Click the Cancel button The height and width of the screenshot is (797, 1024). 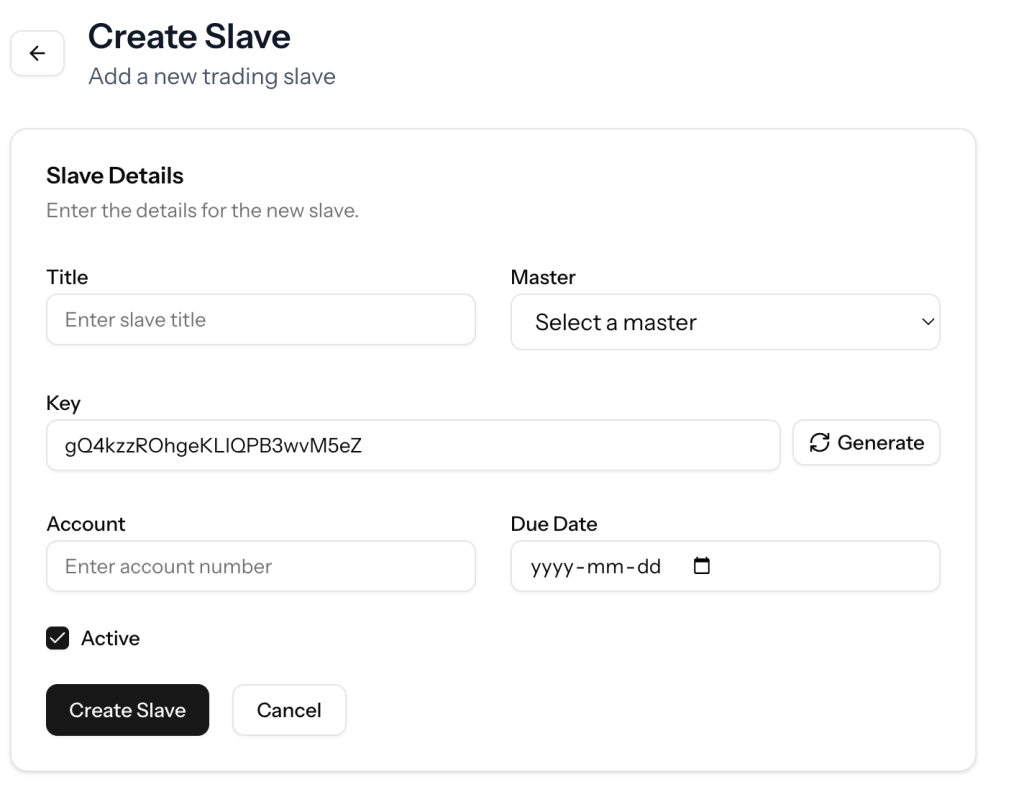(289, 710)
